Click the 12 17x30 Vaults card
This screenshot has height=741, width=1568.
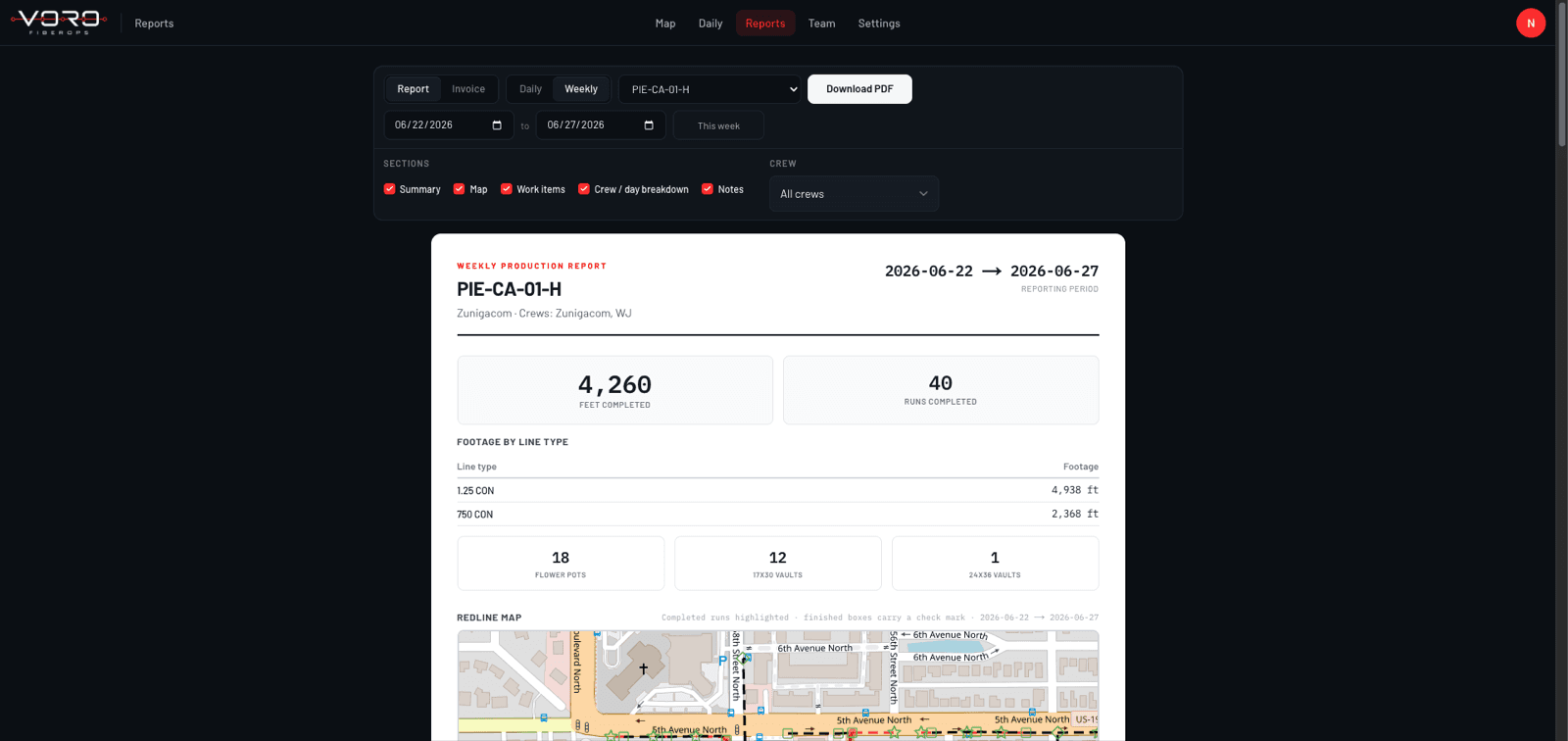point(777,564)
